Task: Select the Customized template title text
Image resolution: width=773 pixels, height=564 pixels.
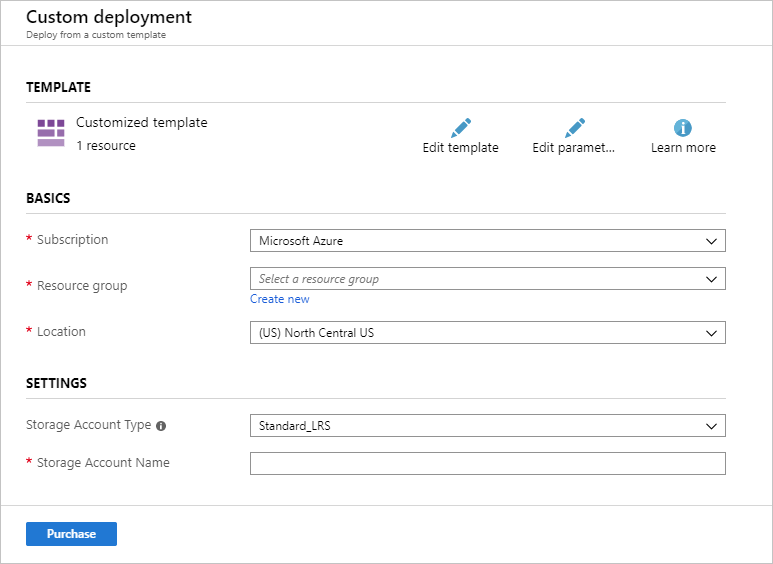Action: point(141,122)
